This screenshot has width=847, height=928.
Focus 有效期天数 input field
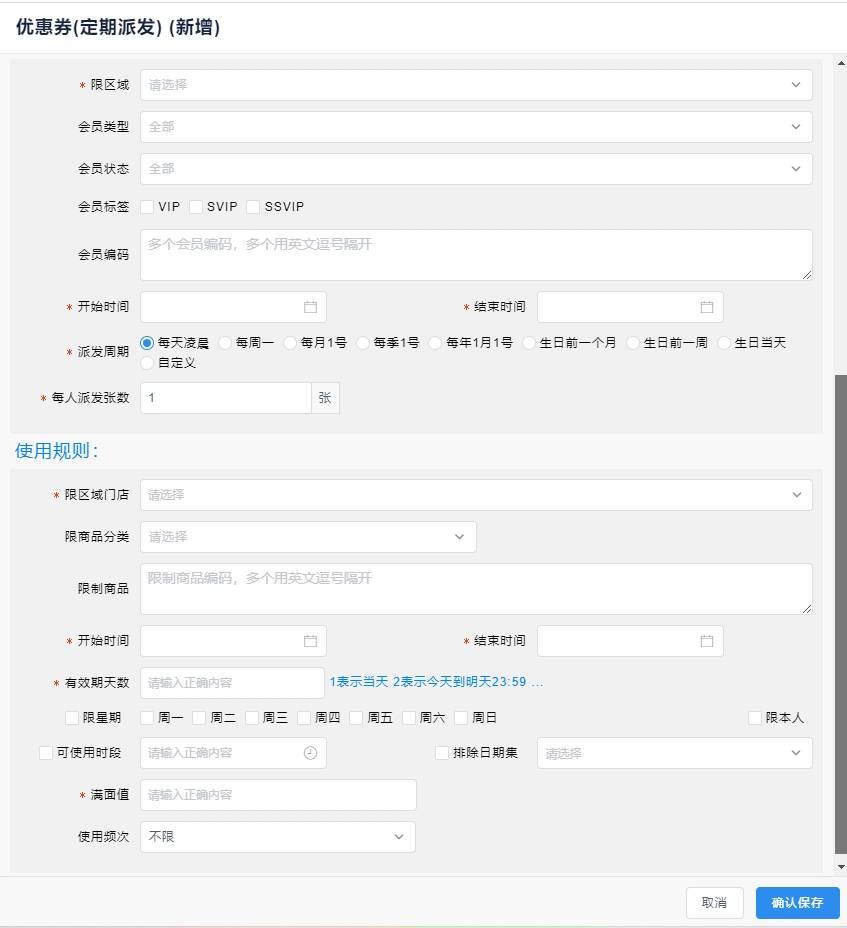[232, 683]
